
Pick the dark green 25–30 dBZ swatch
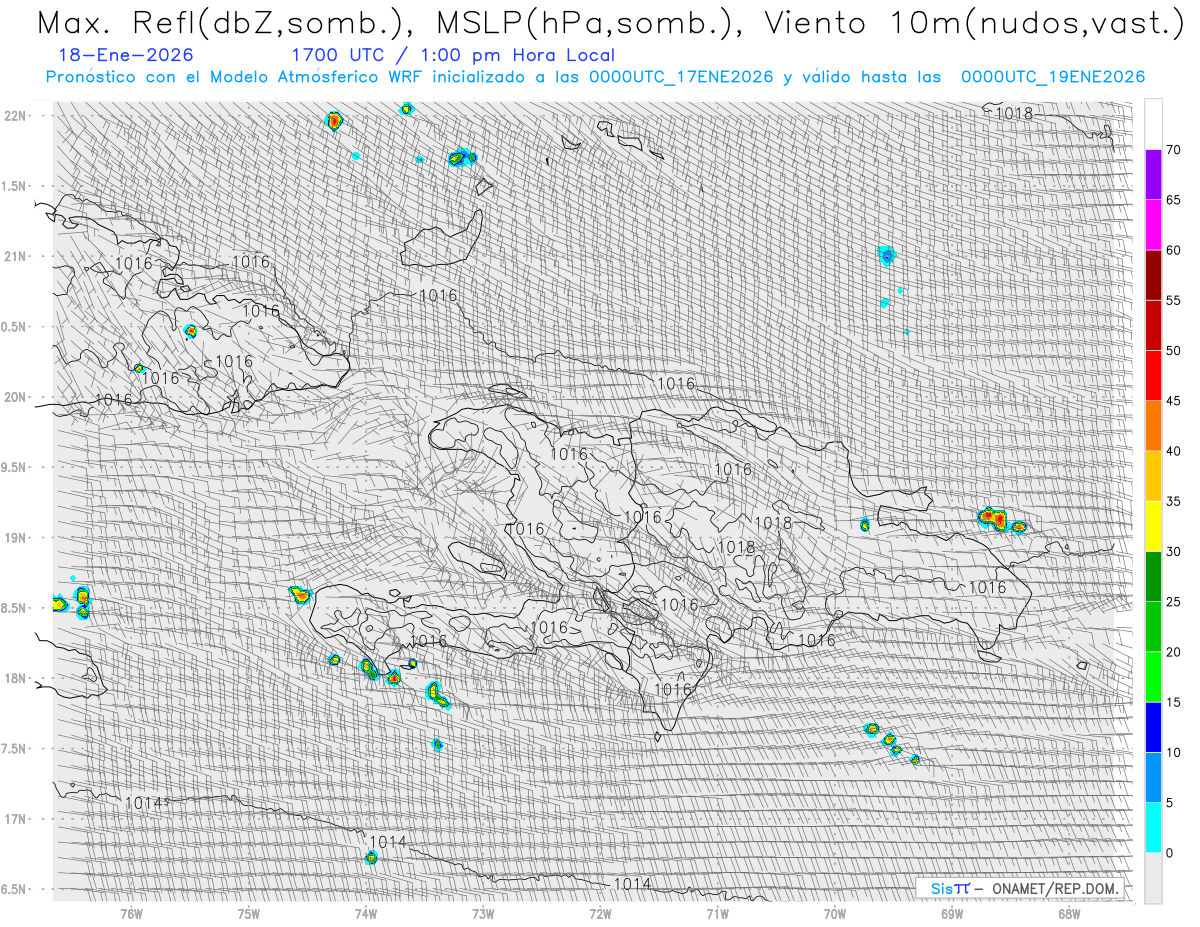click(1153, 576)
